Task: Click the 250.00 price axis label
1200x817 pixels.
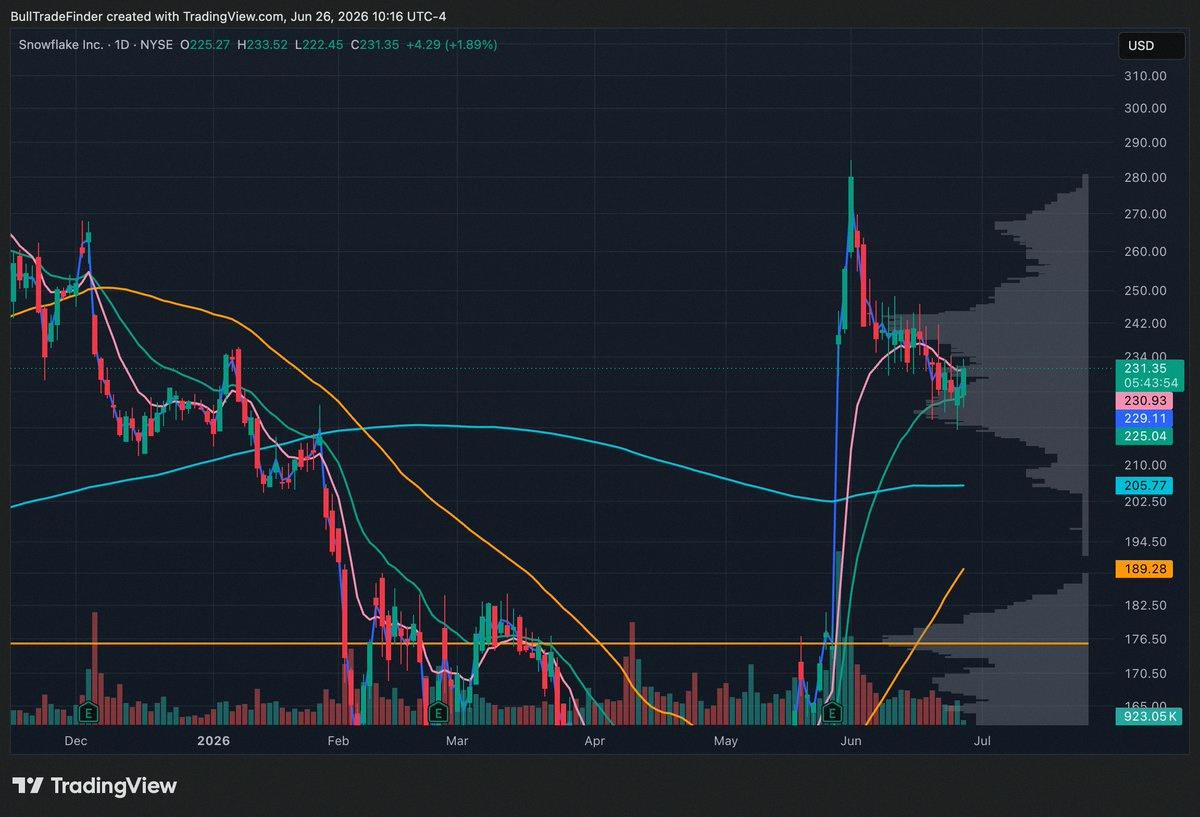Action: pyautogui.click(x=1144, y=291)
